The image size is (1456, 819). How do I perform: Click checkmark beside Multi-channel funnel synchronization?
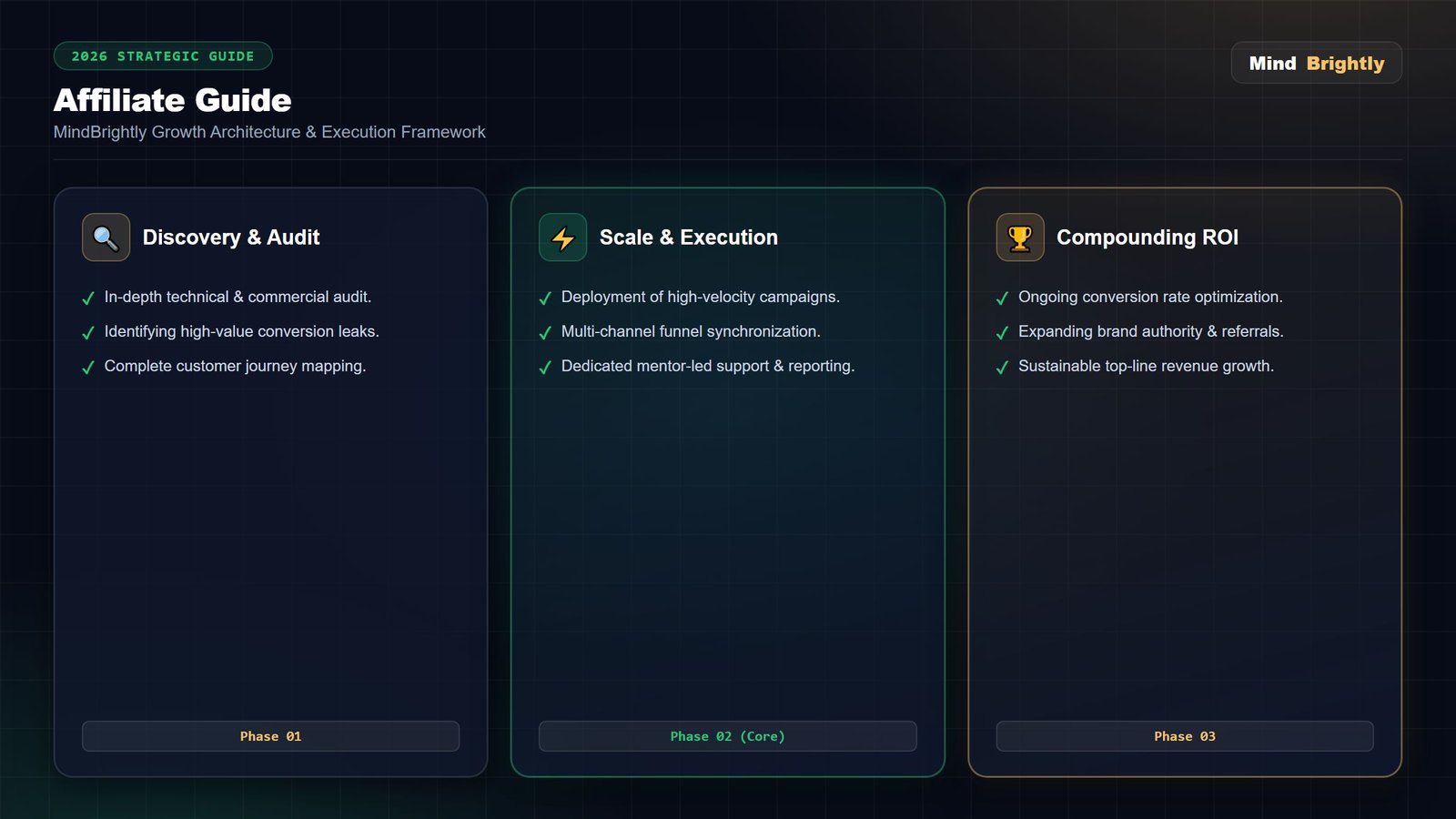[545, 333]
